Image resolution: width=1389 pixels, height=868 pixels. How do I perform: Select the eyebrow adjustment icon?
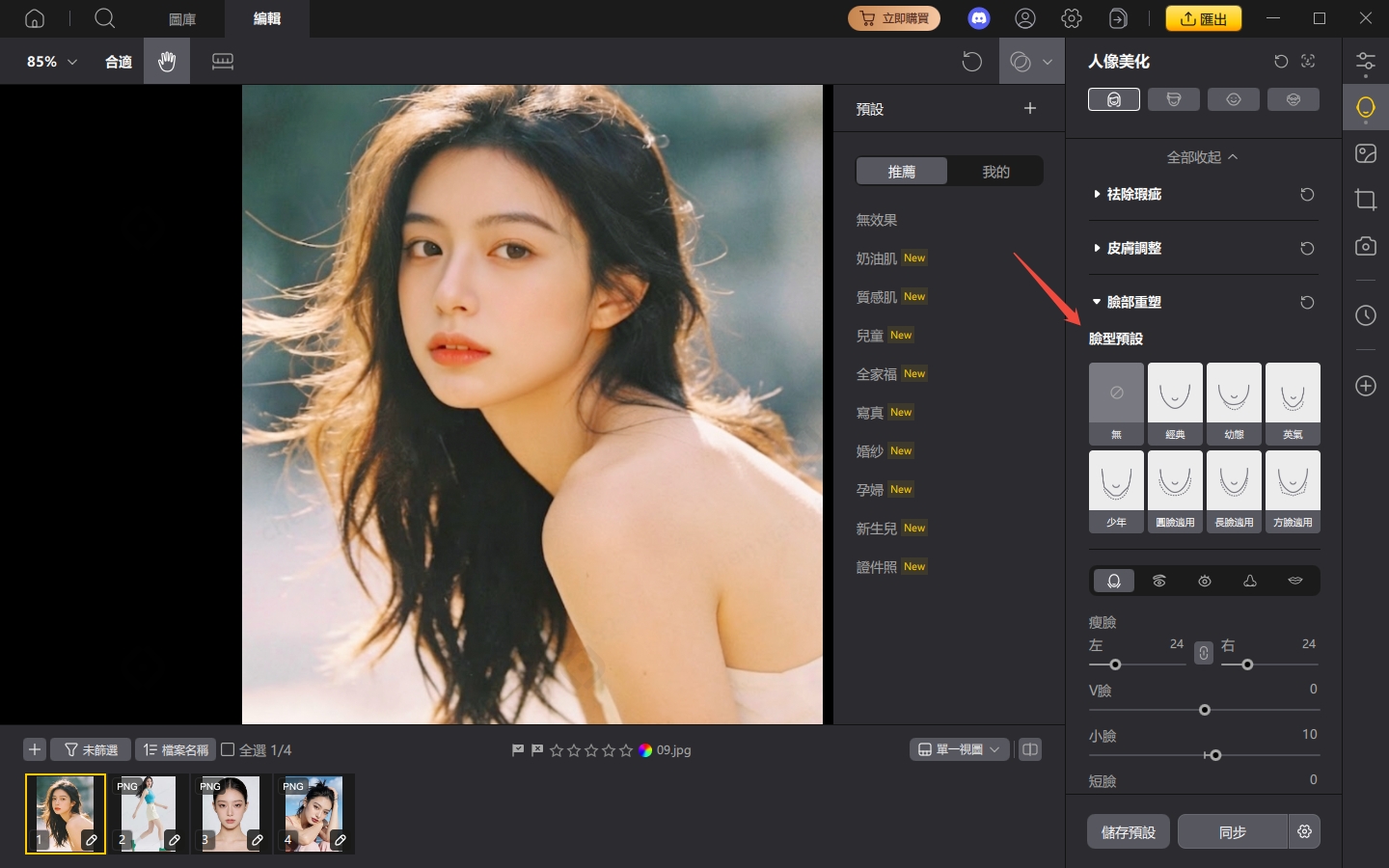[x=1159, y=581]
